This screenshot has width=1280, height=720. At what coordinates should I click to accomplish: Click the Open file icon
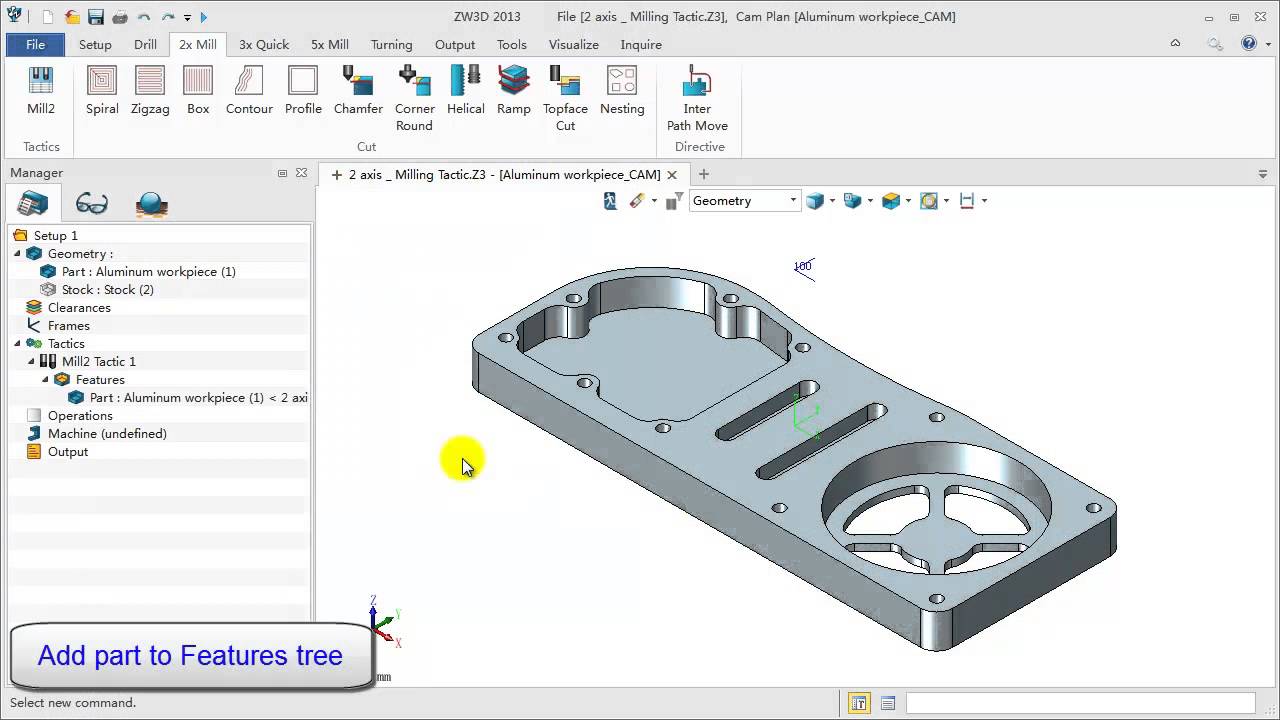point(72,17)
